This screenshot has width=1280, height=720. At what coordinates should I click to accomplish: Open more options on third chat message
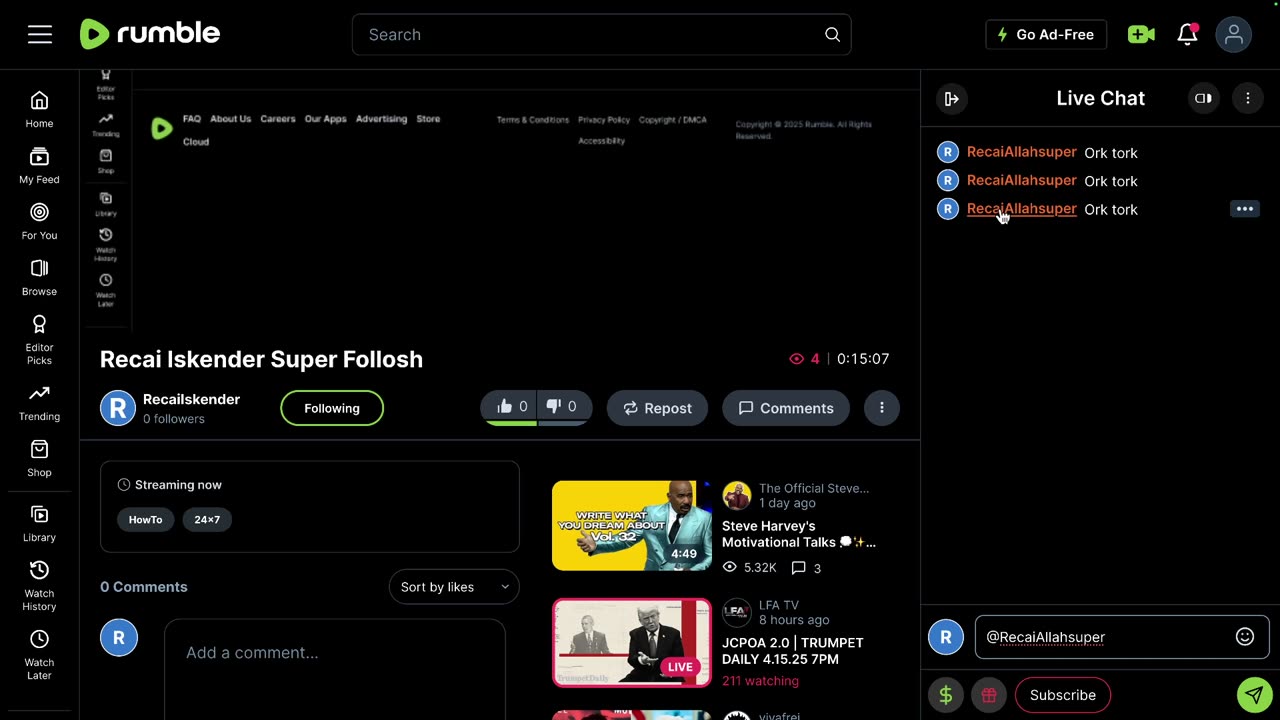[1245, 209]
